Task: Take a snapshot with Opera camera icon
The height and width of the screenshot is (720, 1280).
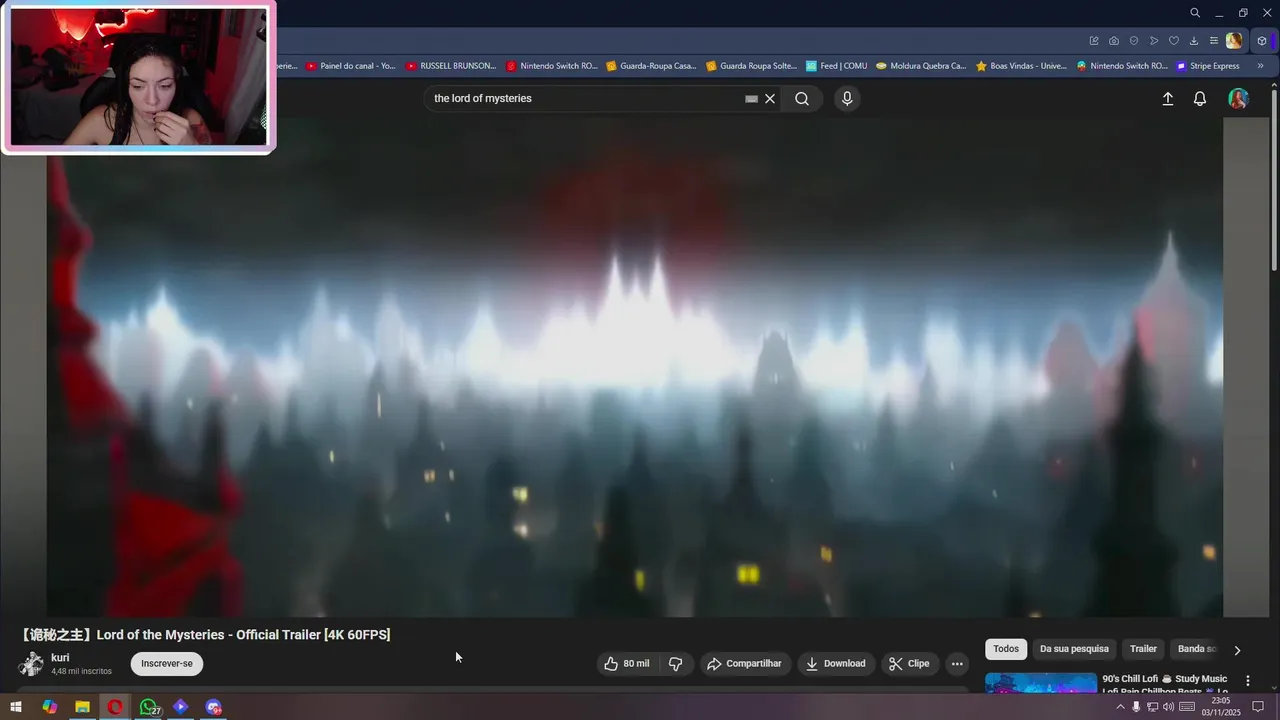Action: tap(1114, 41)
